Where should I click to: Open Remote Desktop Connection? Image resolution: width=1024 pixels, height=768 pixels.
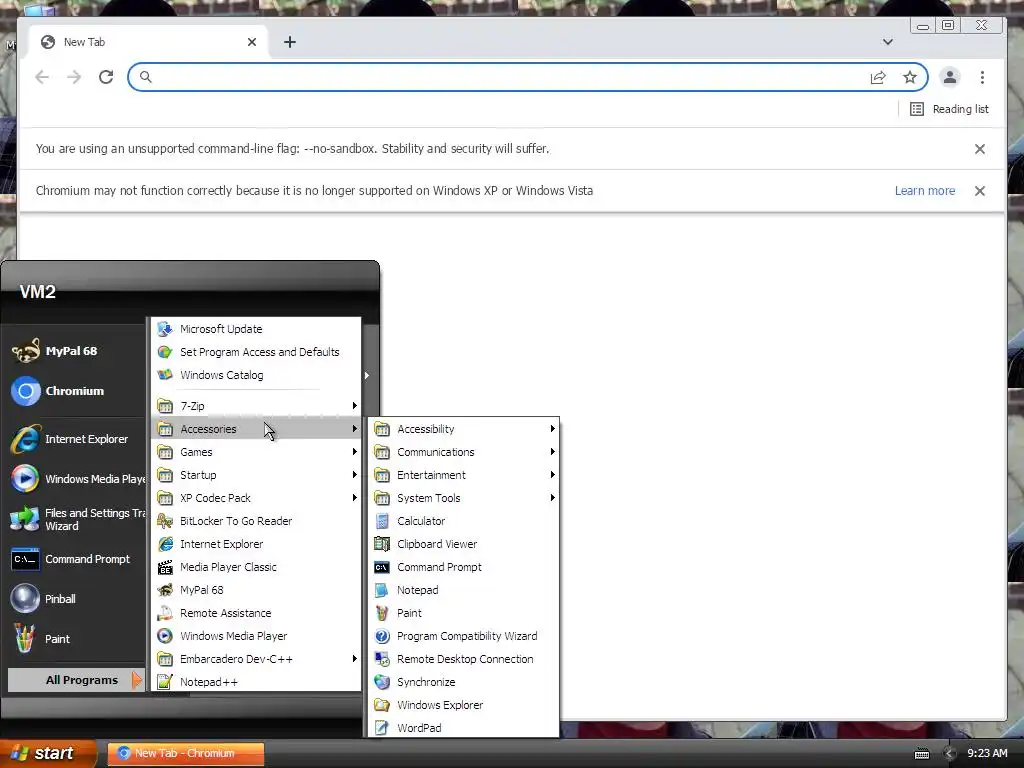pos(464,659)
